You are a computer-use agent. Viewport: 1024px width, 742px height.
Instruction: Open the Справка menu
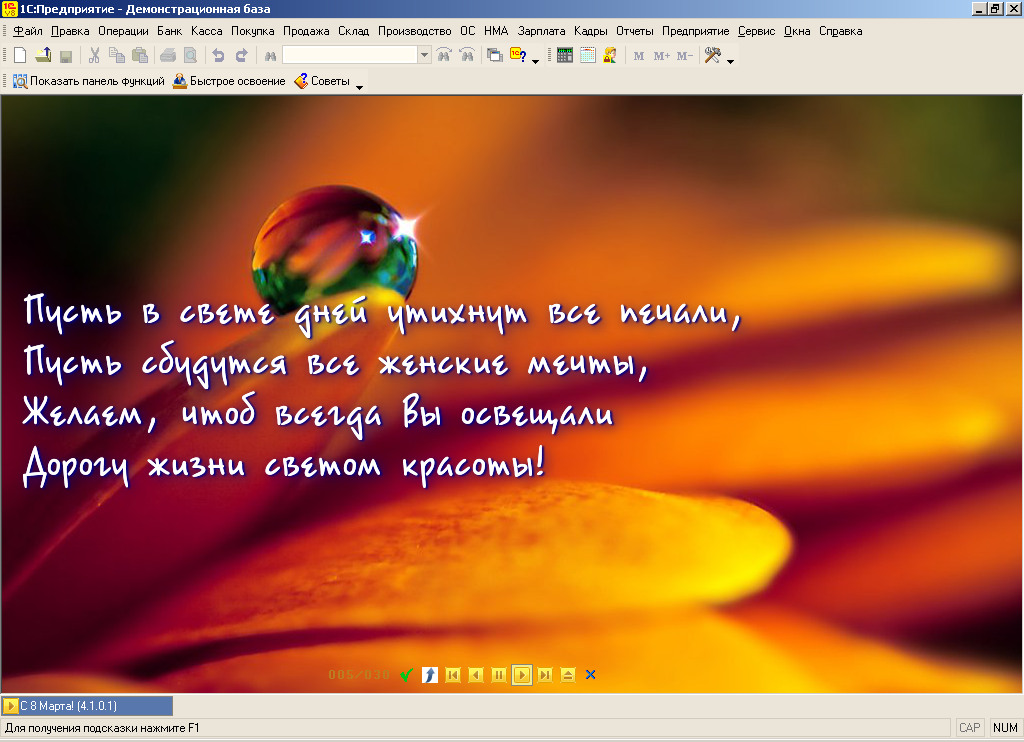click(x=840, y=31)
